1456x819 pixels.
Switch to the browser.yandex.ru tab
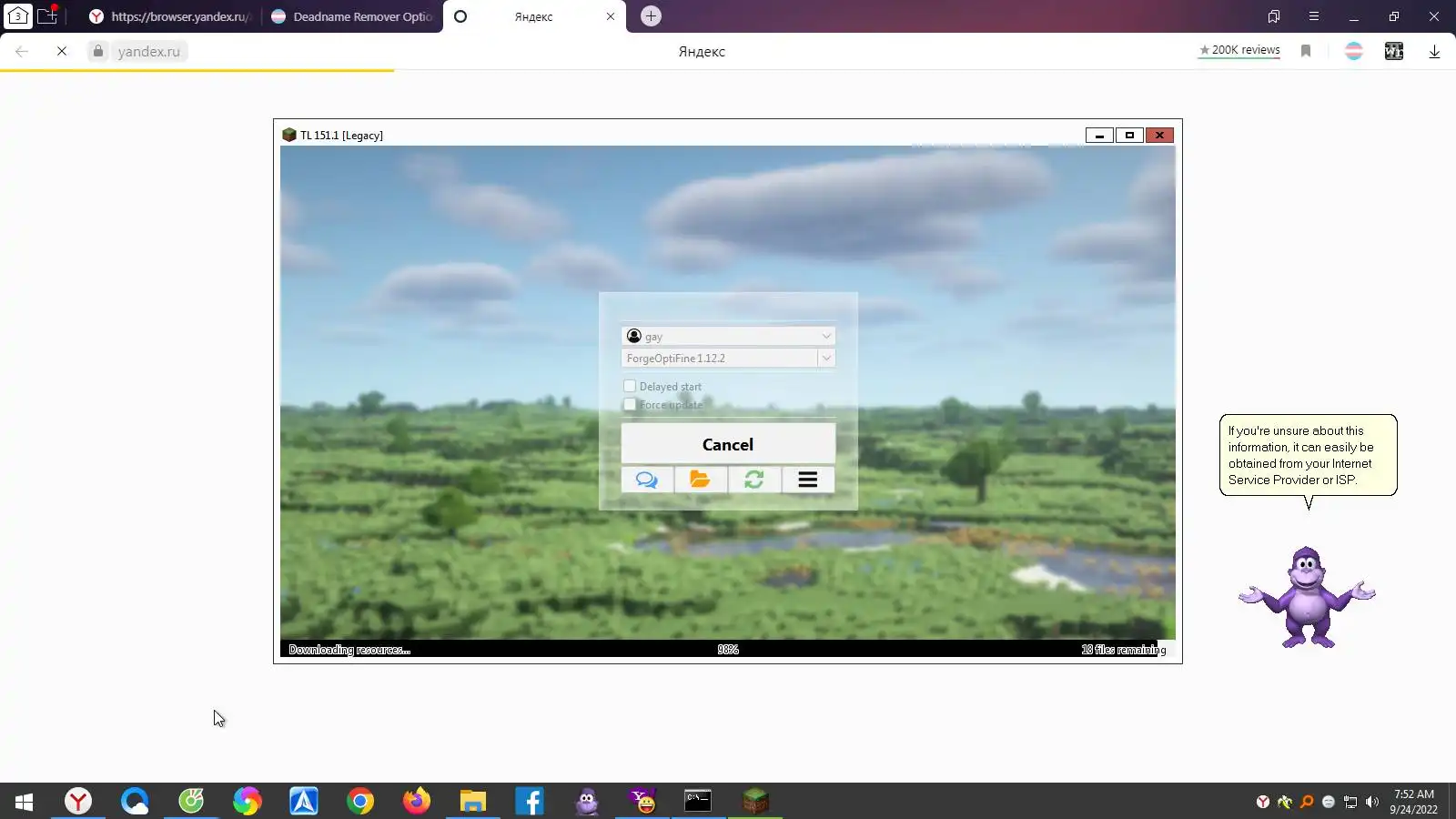pyautogui.click(x=171, y=16)
